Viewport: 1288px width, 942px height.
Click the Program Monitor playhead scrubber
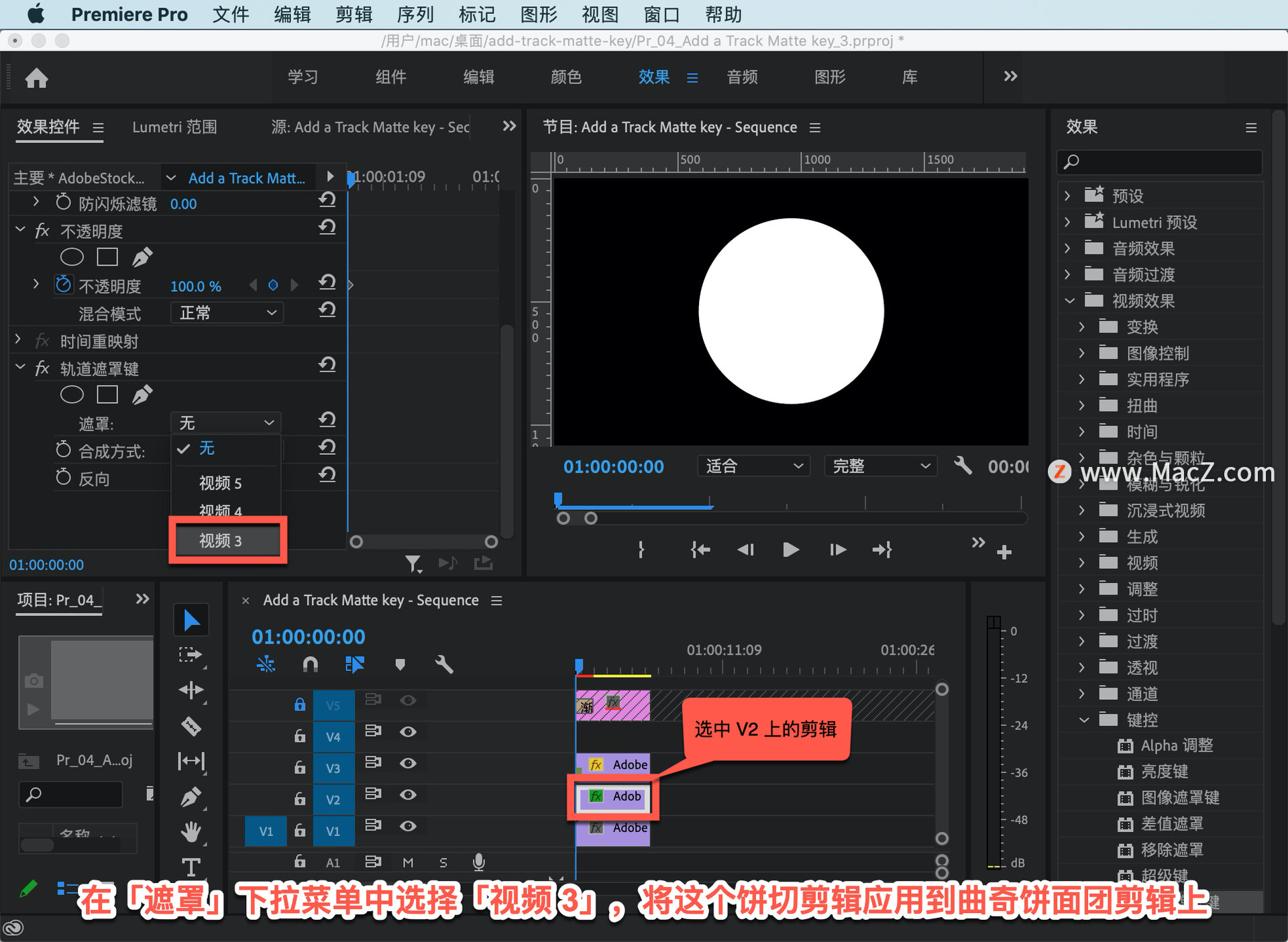pos(557,500)
